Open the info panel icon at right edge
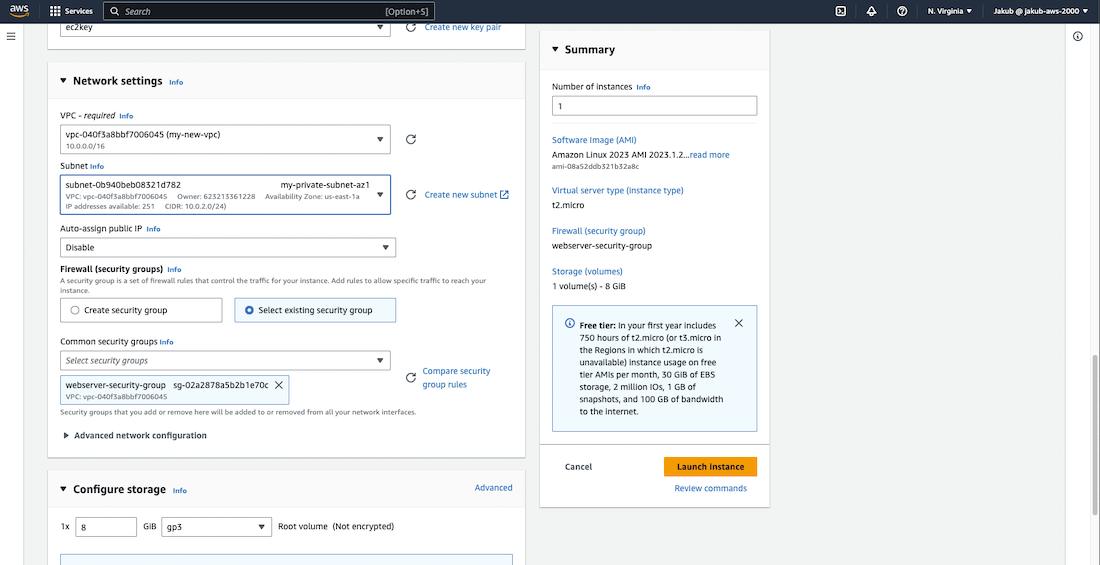This screenshot has width=1100, height=565. point(1078,36)
